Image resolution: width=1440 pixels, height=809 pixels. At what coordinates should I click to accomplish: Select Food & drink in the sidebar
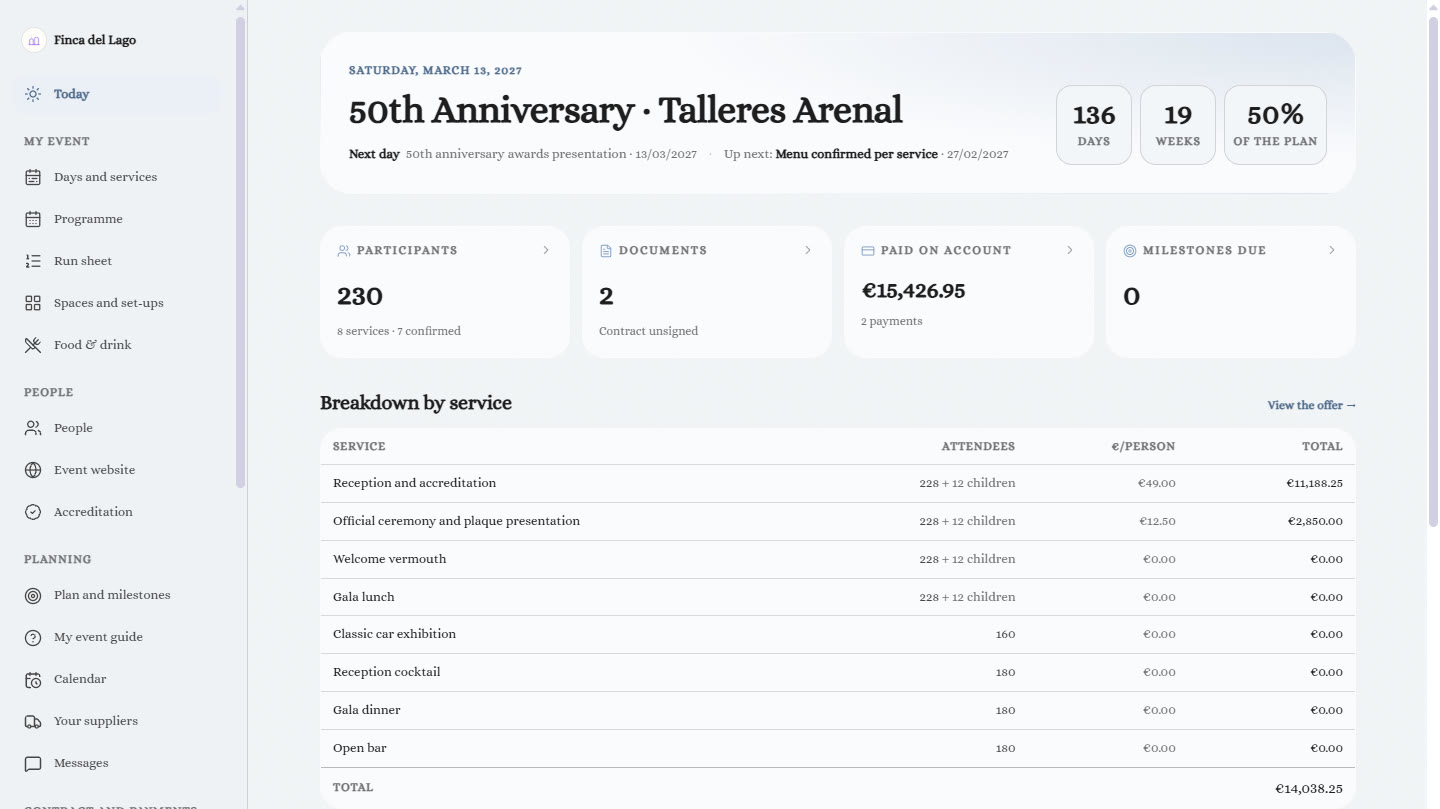point(118,345)
